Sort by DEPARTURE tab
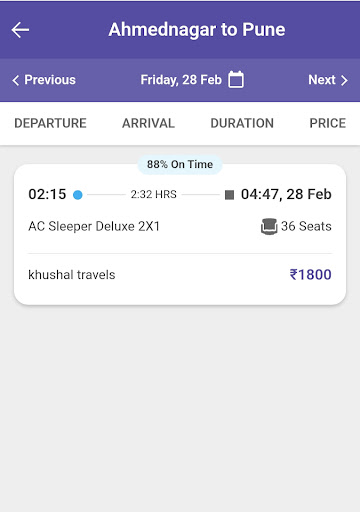This screenshot has height=512, width=360. (50, 123)
